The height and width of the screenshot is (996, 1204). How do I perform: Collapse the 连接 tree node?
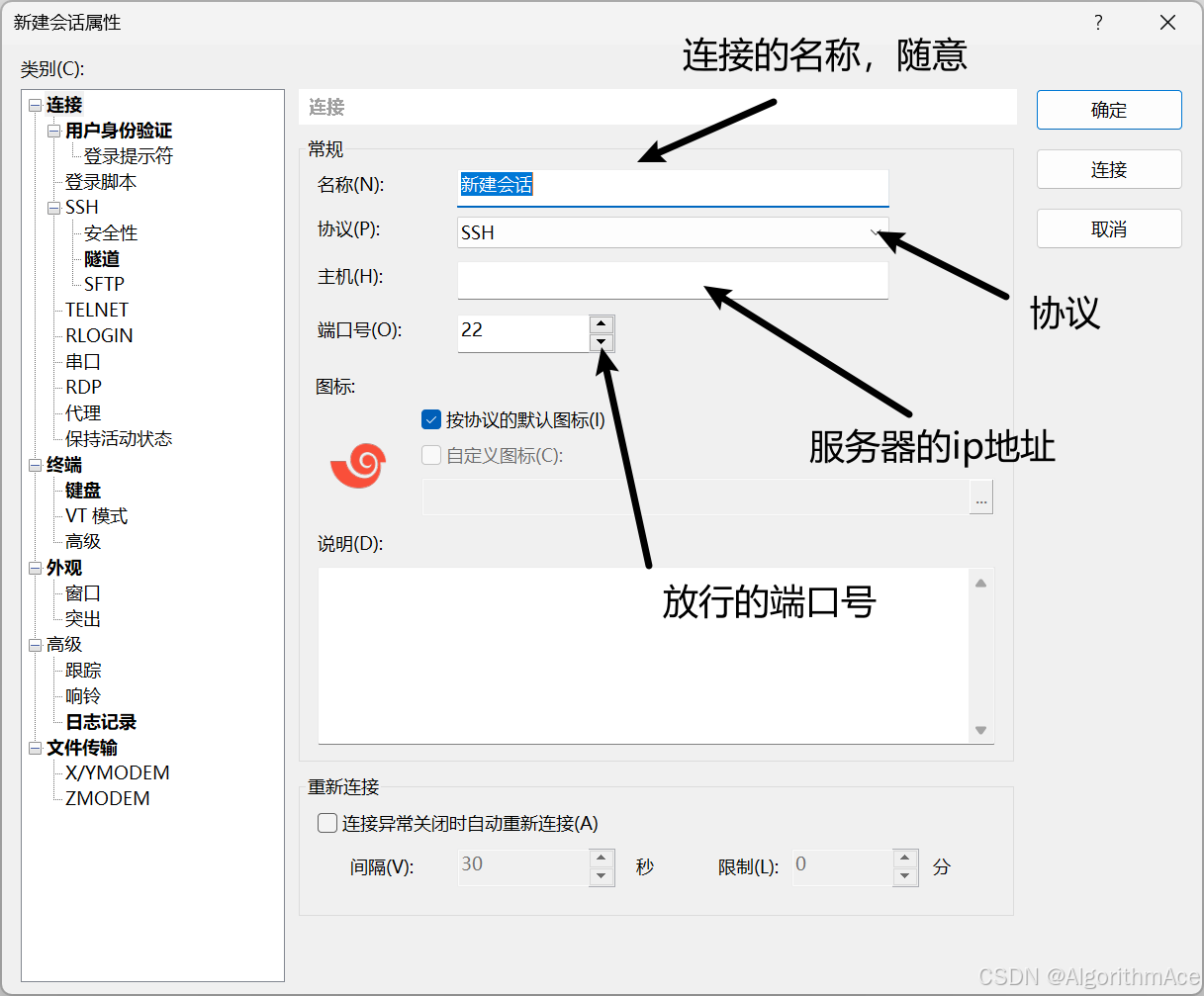(36, 105)
